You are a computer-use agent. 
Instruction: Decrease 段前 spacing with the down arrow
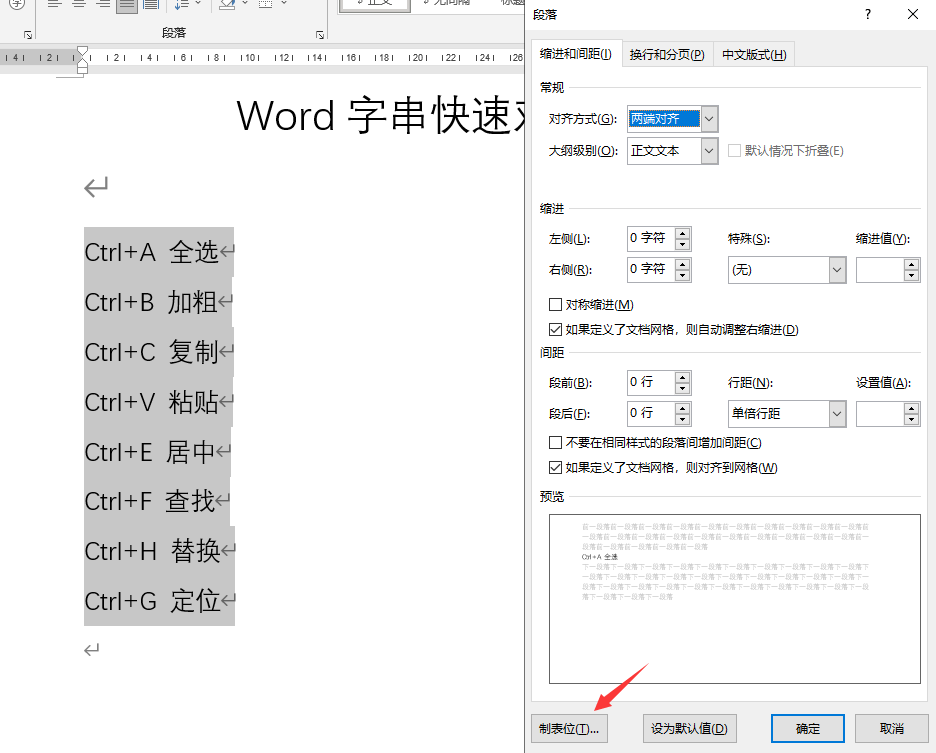[682, 388]
